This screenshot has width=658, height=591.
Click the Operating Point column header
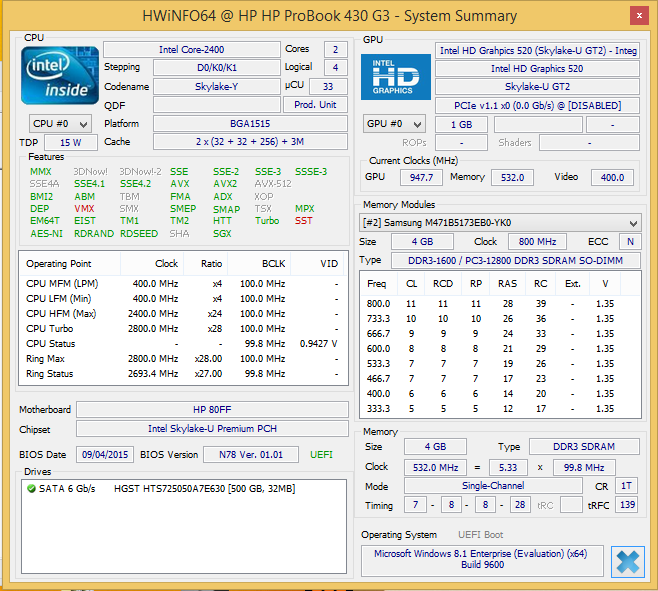pyautogui.click(x=70, y=264)
